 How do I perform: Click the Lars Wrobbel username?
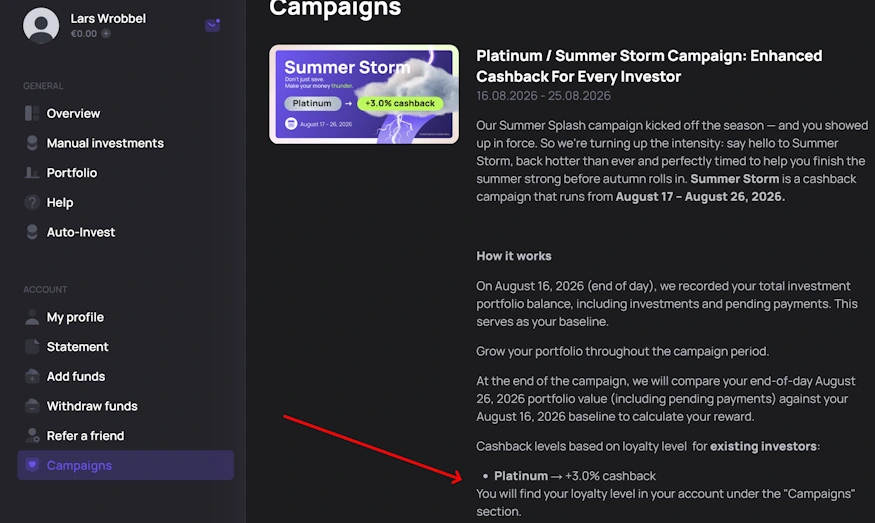(x=108, y=18)
